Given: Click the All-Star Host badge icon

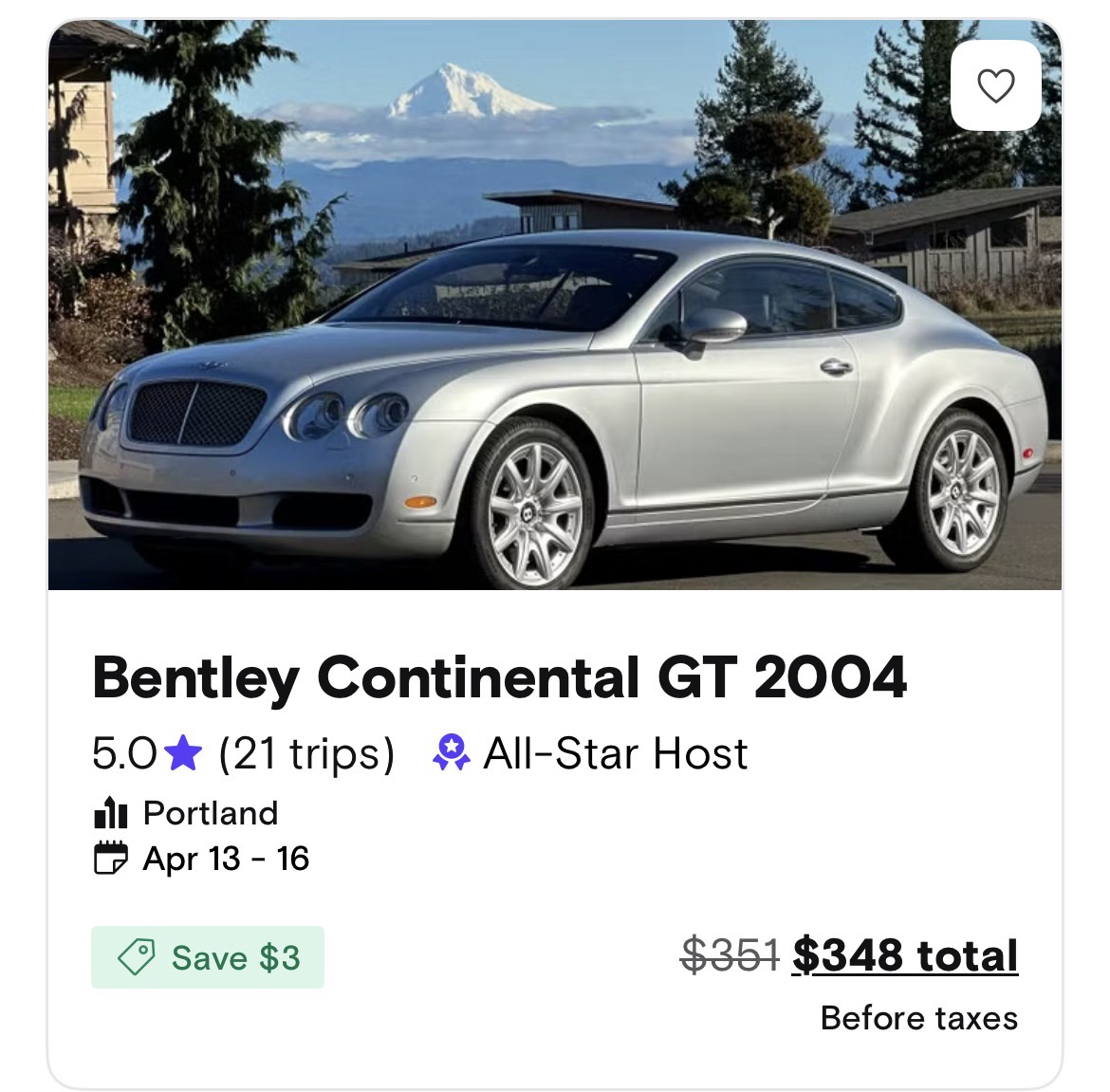Looking at the screenshot, I should pos(451,754).
